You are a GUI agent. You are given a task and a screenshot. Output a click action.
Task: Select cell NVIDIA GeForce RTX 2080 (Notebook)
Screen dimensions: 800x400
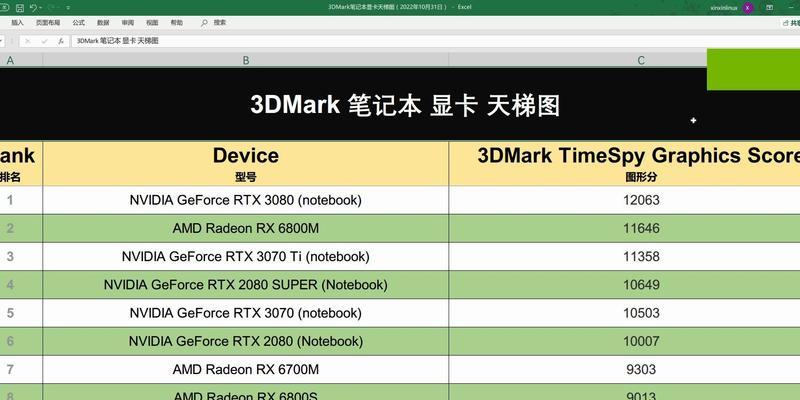245,341
